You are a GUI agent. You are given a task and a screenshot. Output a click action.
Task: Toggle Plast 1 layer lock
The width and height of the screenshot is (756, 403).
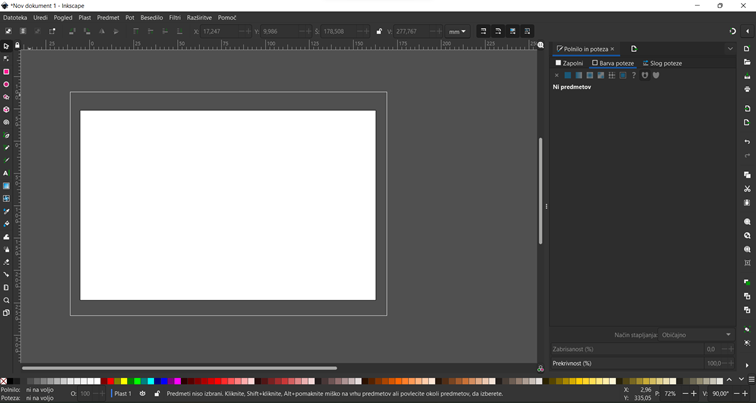pyautogui.click(x=157, y=393)
